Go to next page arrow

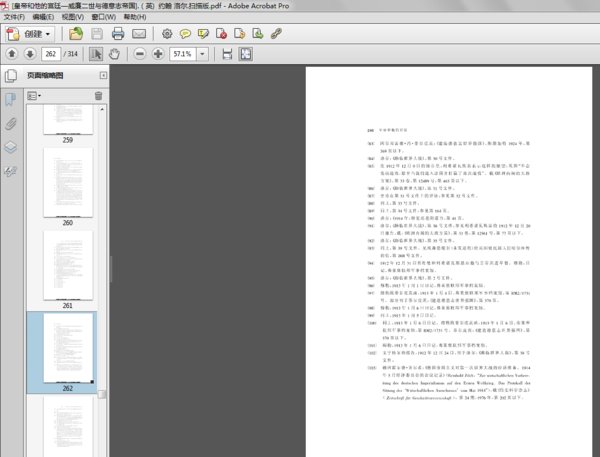pyautogui.click(x=30, y=54)
